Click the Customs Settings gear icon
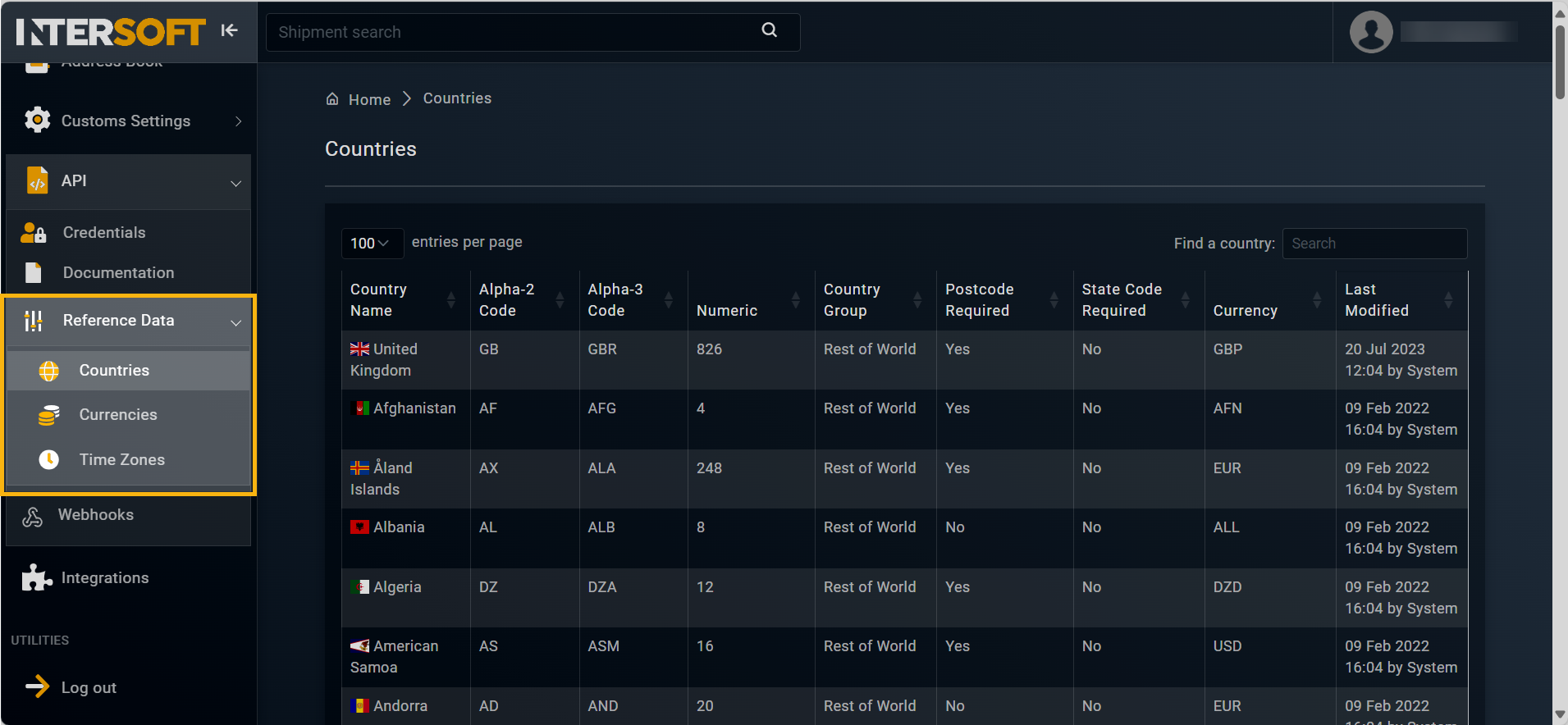Viewport: 1568px width, 725px height. 37,120
